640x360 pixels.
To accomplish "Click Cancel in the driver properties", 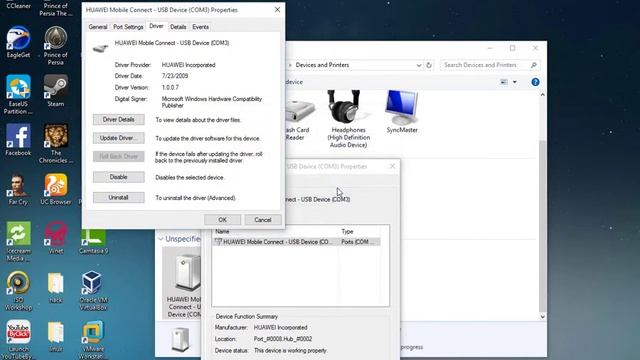I will point(263,220).
